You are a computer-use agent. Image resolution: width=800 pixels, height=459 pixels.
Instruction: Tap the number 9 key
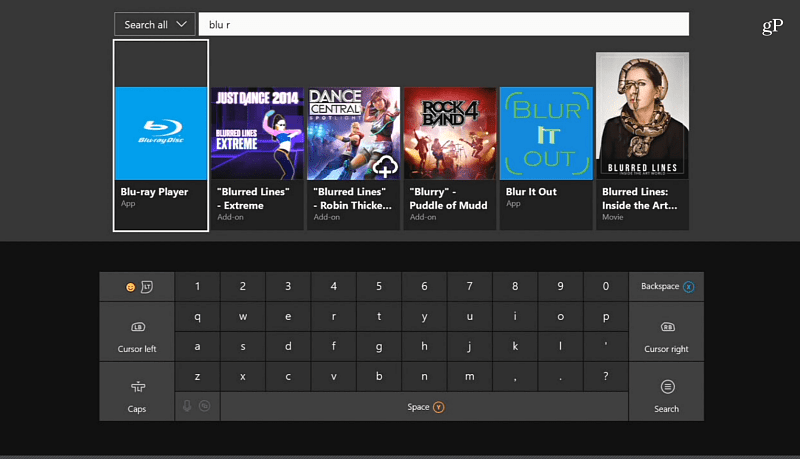pos(561,287)
